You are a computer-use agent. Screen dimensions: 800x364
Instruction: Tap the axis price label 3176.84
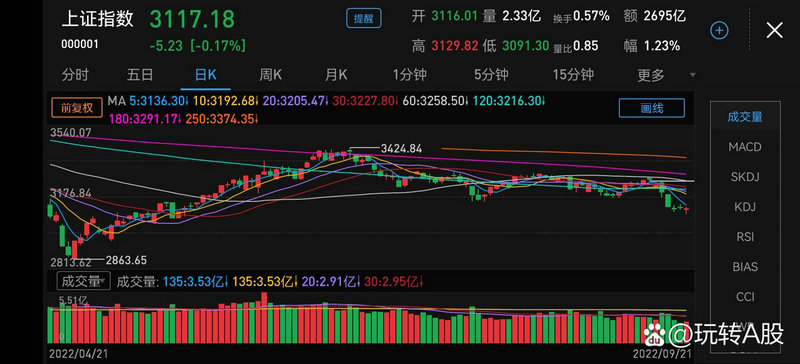coord(70,193)
